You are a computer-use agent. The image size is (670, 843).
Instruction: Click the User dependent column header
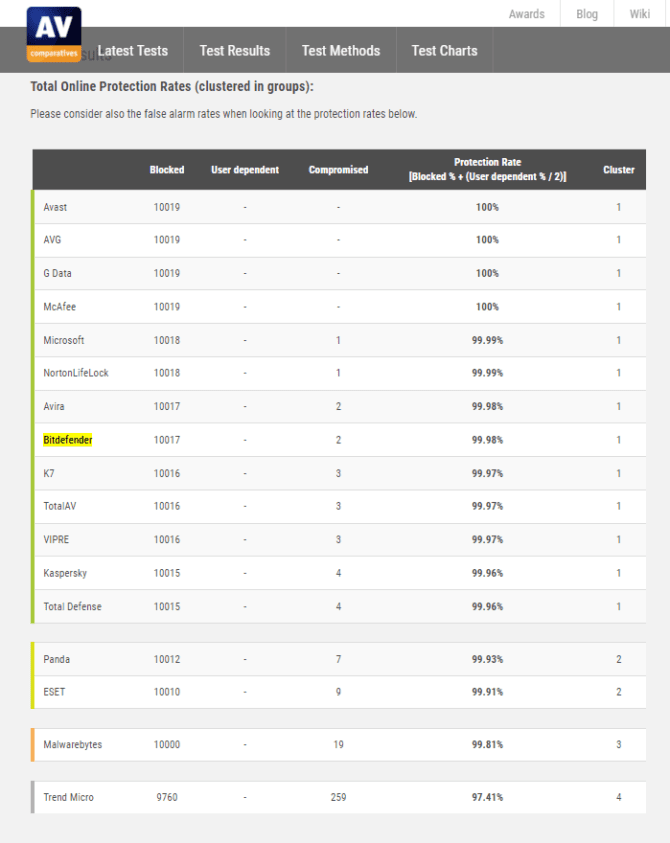click(245, 170)
